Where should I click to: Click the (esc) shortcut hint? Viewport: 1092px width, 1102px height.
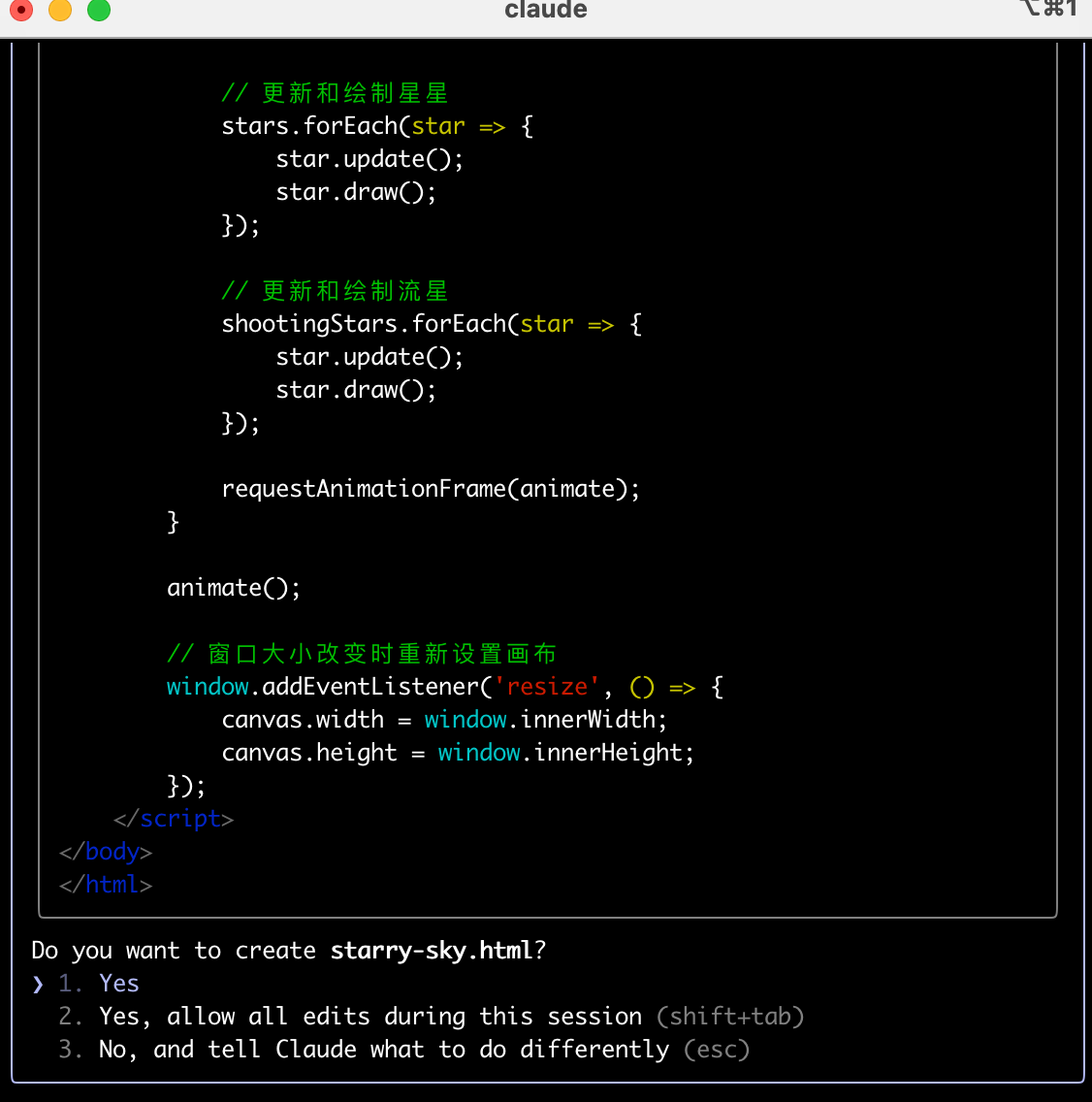coord(717,1050)
